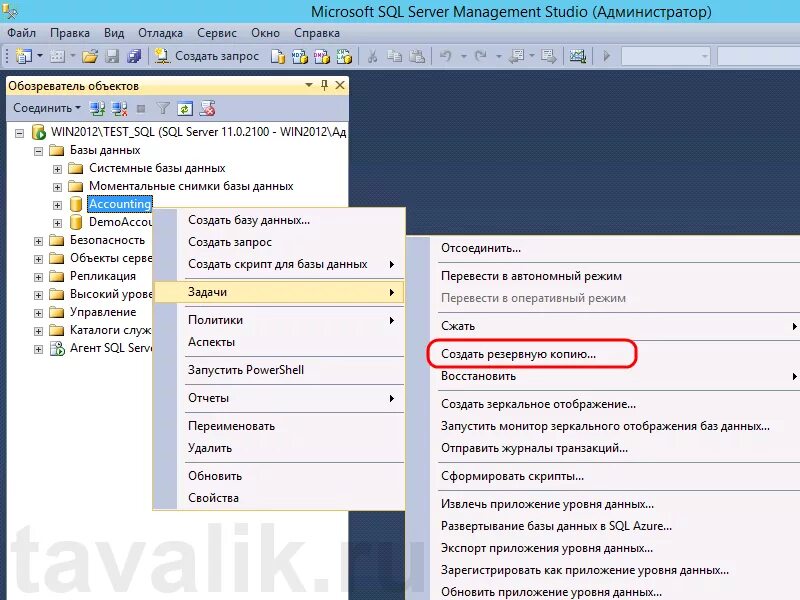The image size is (800, 600).
Task: Click the Analysis Services DMX Query icon
Action: (321, 56)
